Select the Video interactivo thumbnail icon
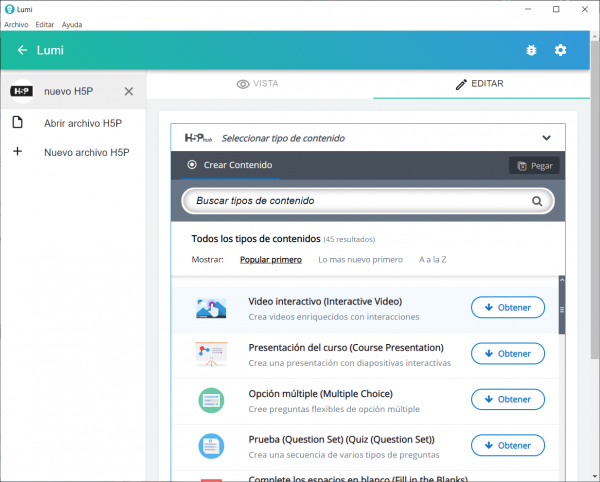Viewport: 600px width, 482px height. pyautogui.click(x=212, y=308)
